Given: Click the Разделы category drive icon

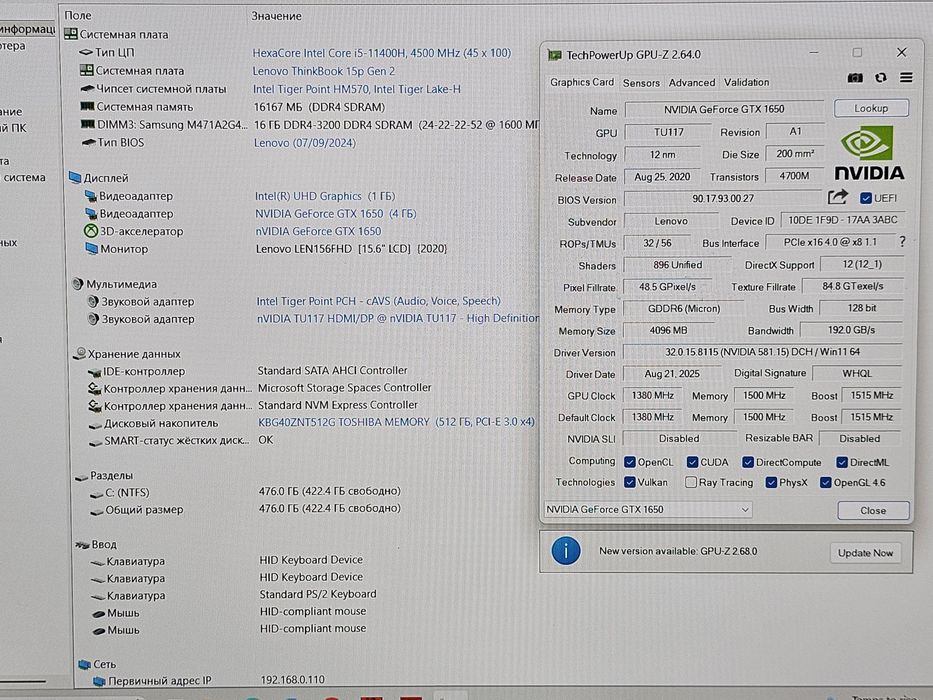Looking at the screenshot, I should click(82, 476).
